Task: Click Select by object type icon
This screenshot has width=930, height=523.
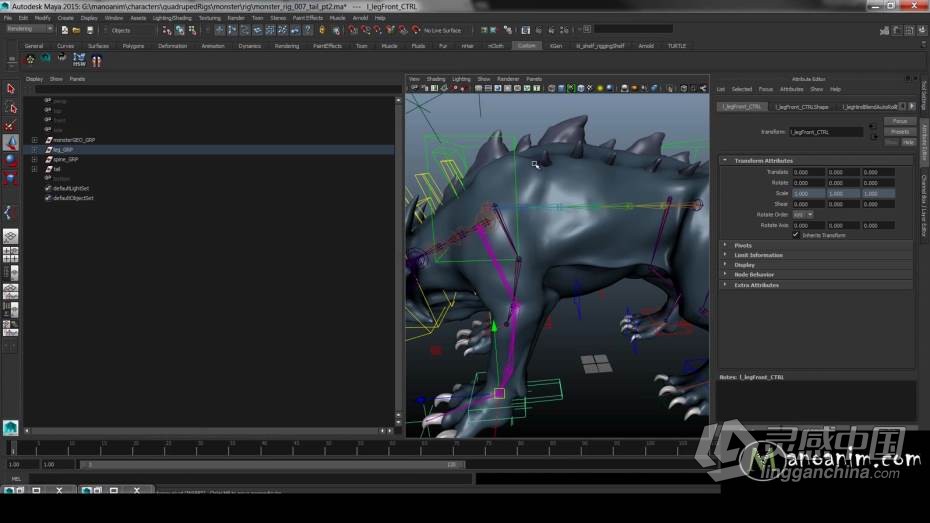Action: pos(180,30)
